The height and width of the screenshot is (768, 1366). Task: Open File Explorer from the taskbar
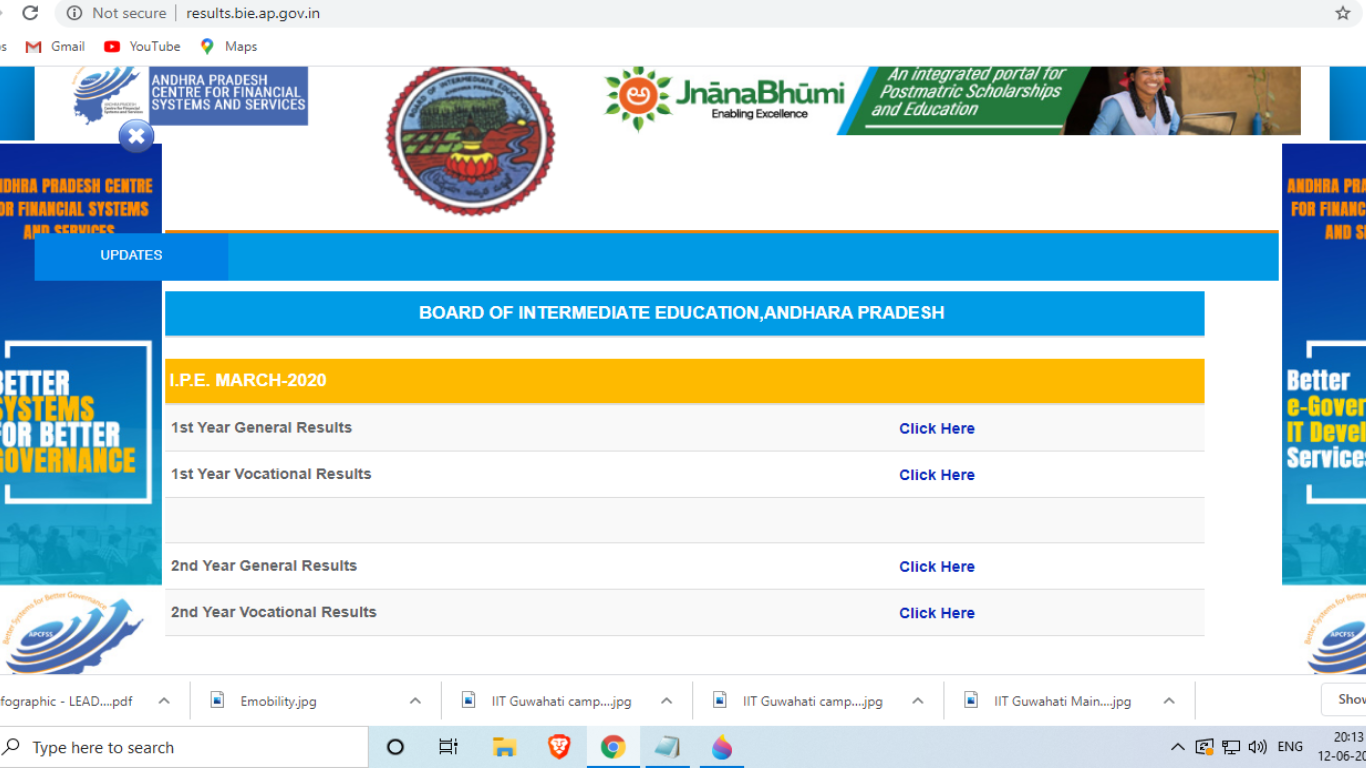click(x=504, y=747)
